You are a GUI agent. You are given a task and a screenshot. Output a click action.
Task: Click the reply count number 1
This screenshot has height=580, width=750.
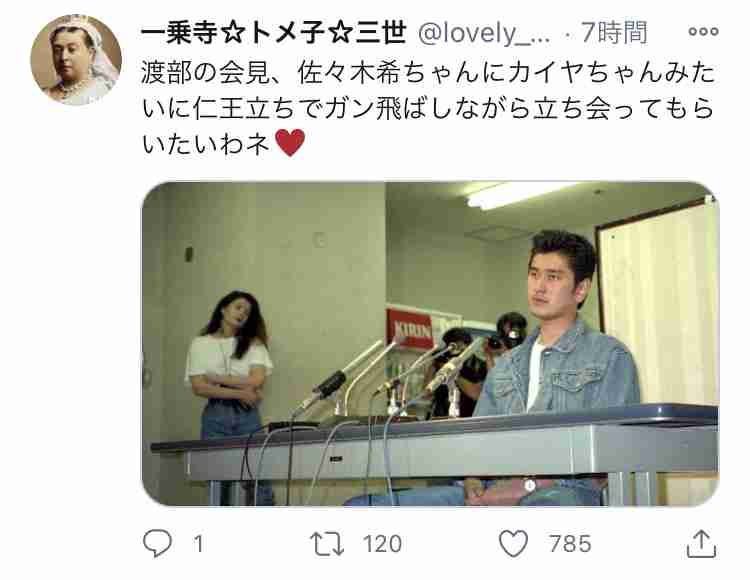click(199, 544)
